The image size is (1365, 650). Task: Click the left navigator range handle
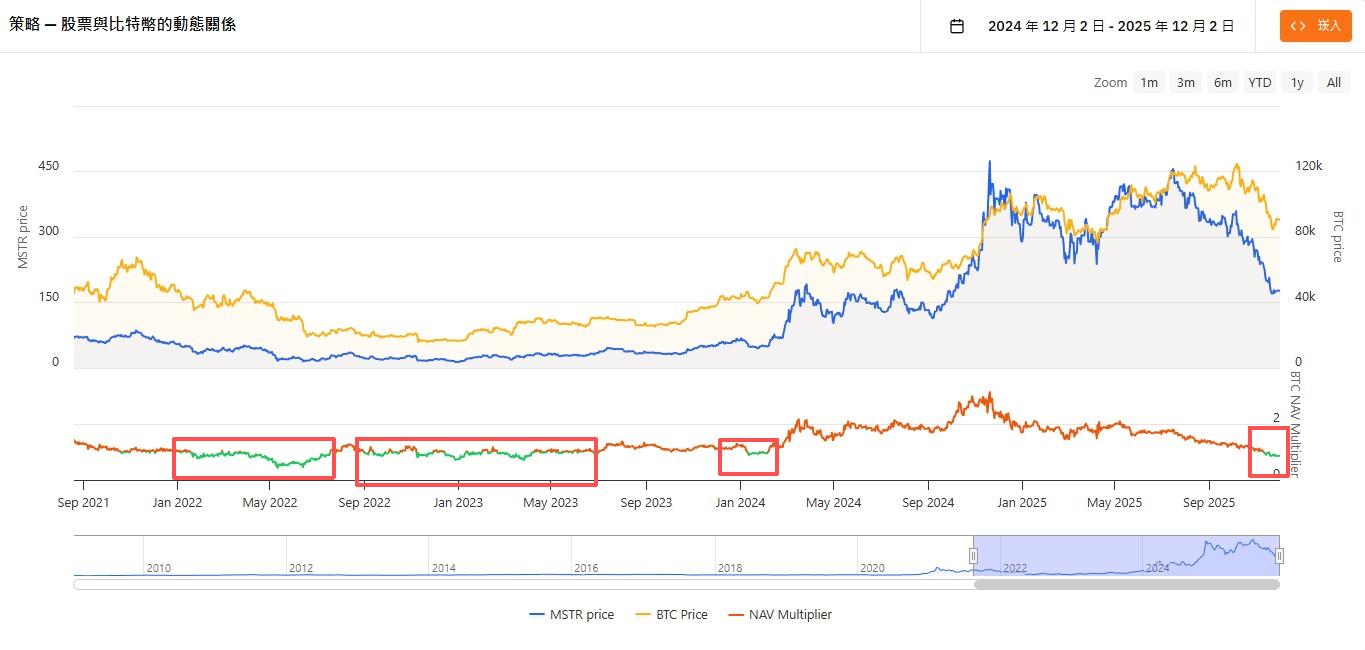[973, 555]
